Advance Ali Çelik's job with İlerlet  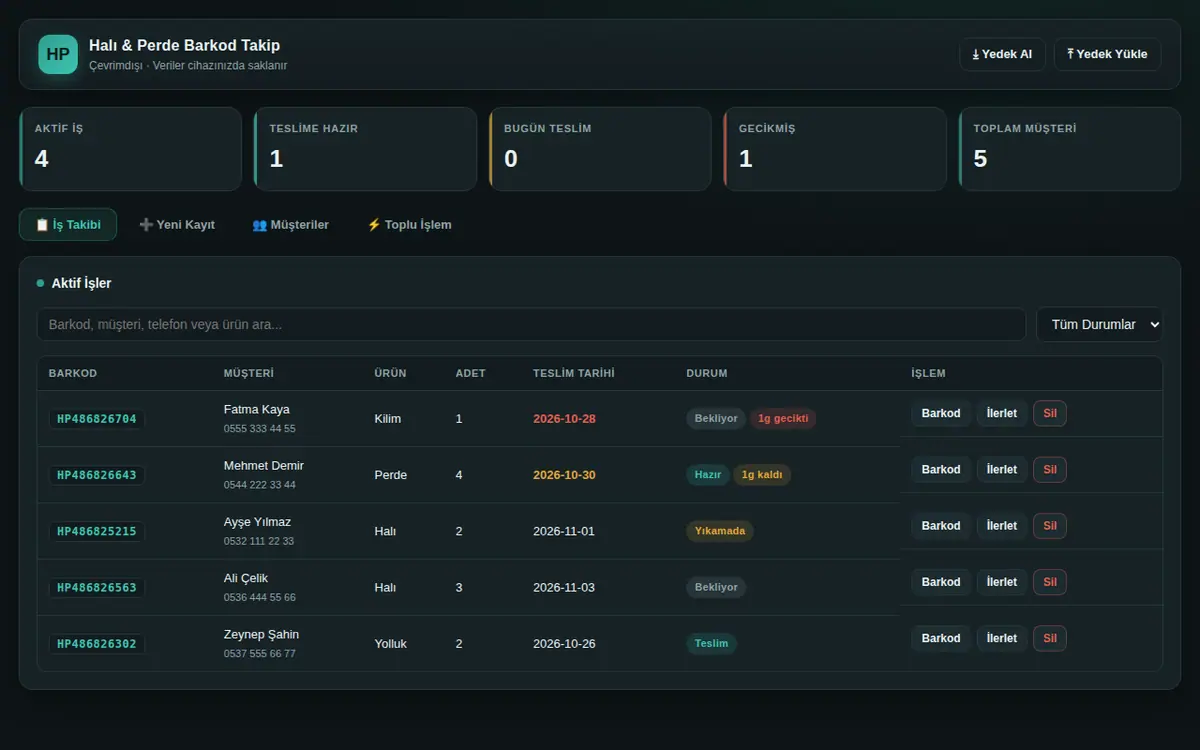tap(1002, 582)
